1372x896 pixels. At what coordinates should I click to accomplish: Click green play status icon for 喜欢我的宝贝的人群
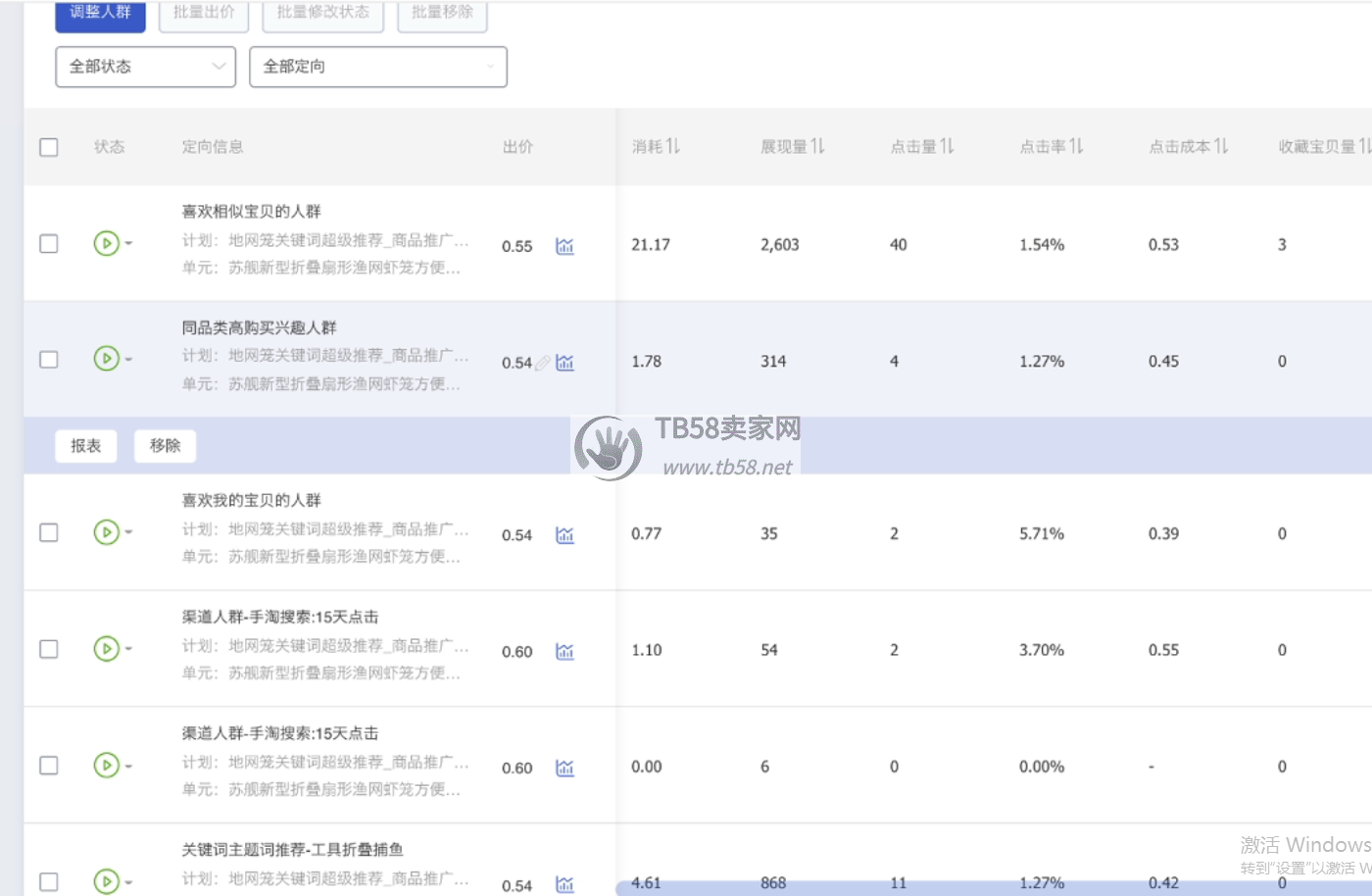[x=106, y=532]
